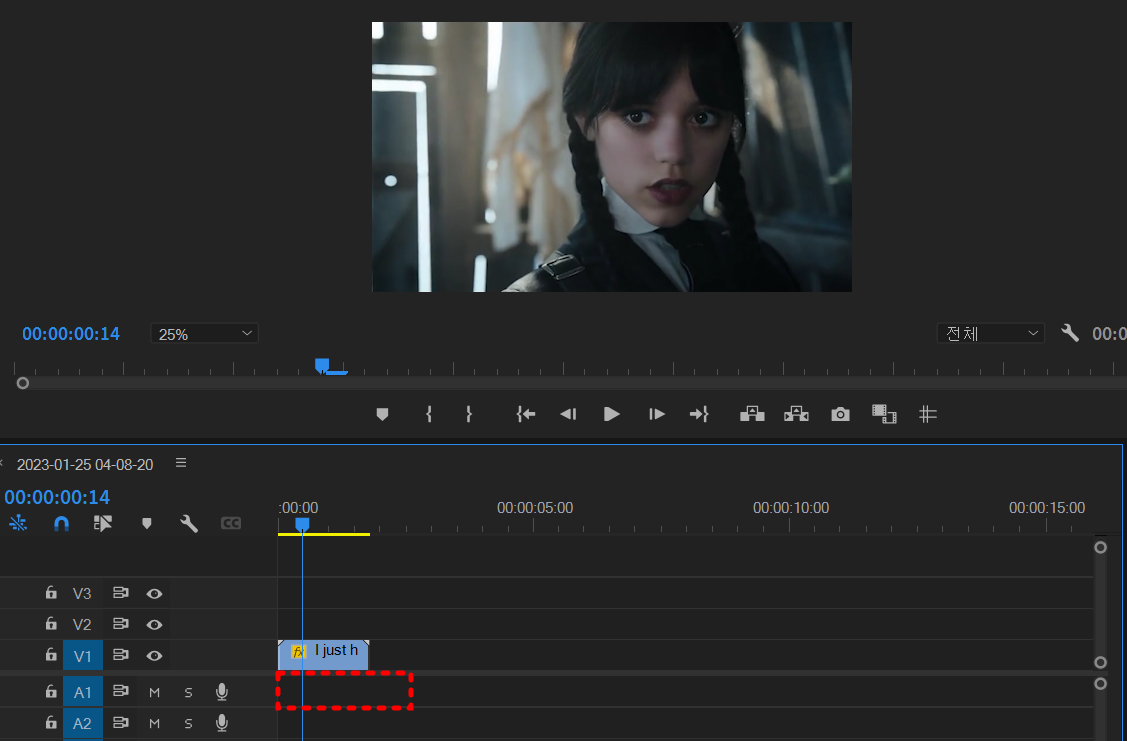
Task: Toggle sync lock on V3
Action: pyautogui.click(x=121, y=593)
